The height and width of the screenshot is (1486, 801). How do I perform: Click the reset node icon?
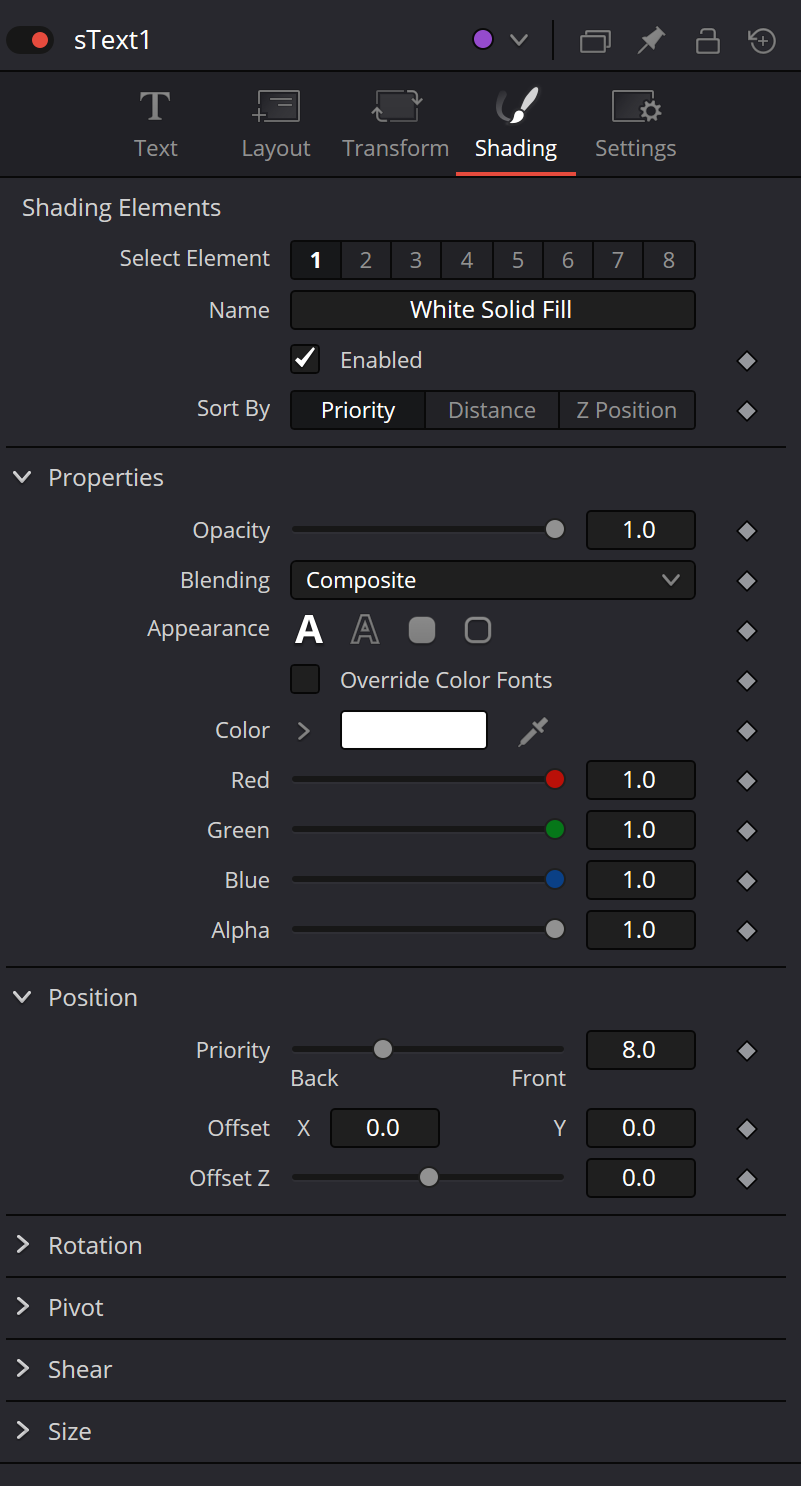tap(762, 41)
